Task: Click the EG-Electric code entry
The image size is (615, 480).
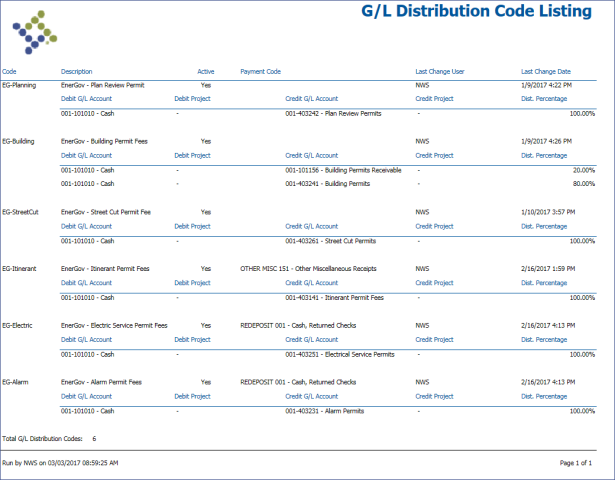Action: [x=18, y=325]
